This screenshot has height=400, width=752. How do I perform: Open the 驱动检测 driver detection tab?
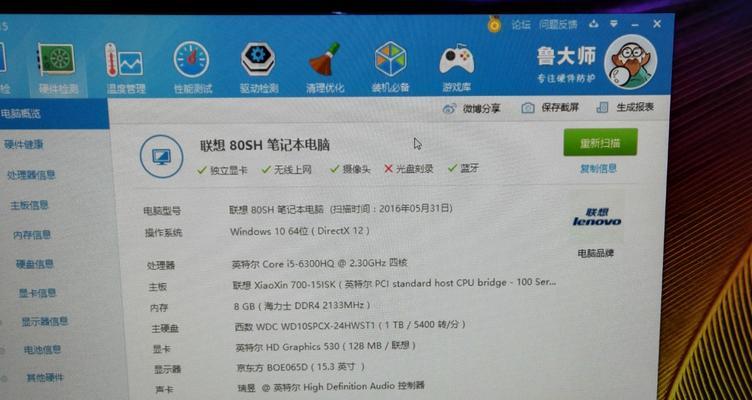(x=258, y=69)
